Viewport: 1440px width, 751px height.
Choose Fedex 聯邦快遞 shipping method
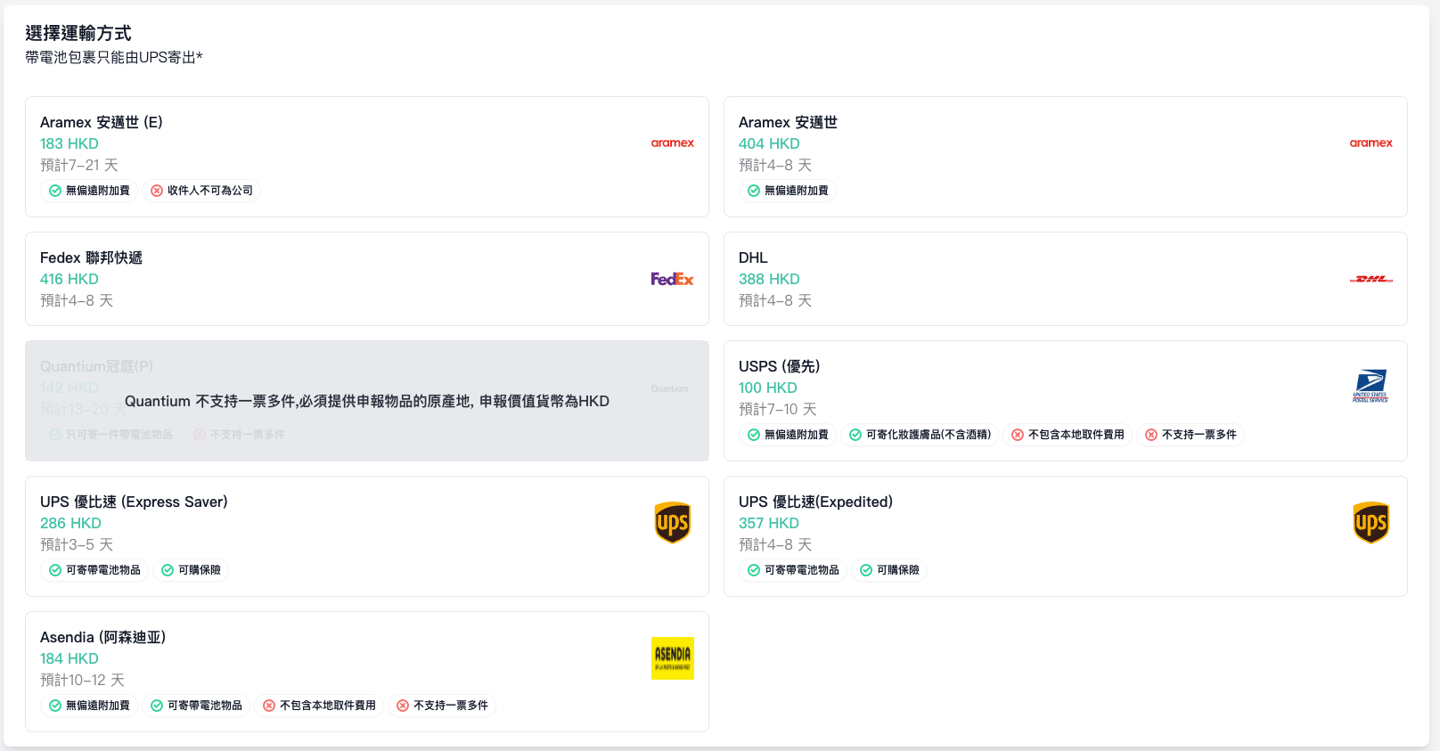91,258
